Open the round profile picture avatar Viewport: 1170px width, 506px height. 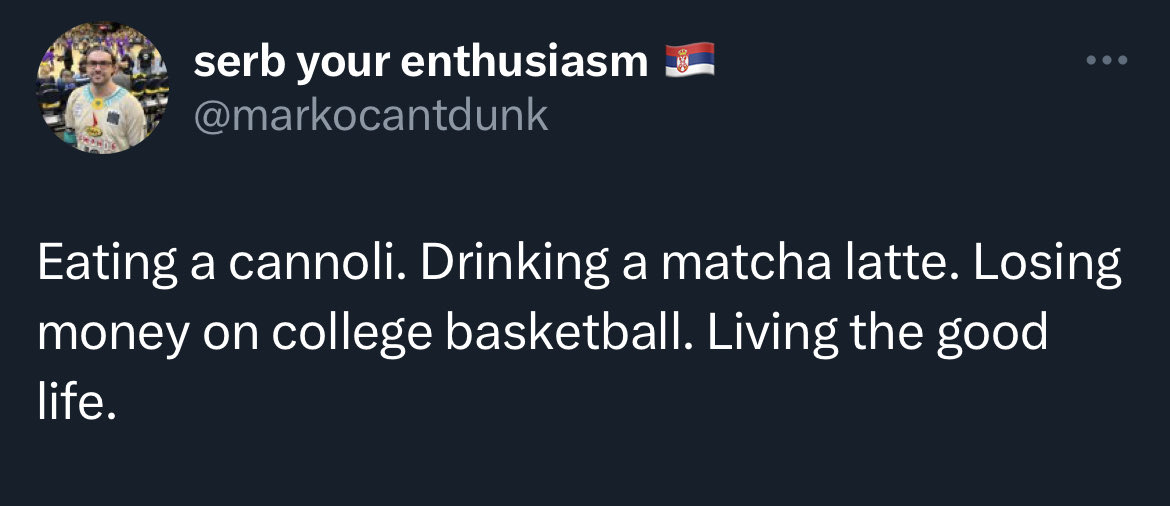103,87
